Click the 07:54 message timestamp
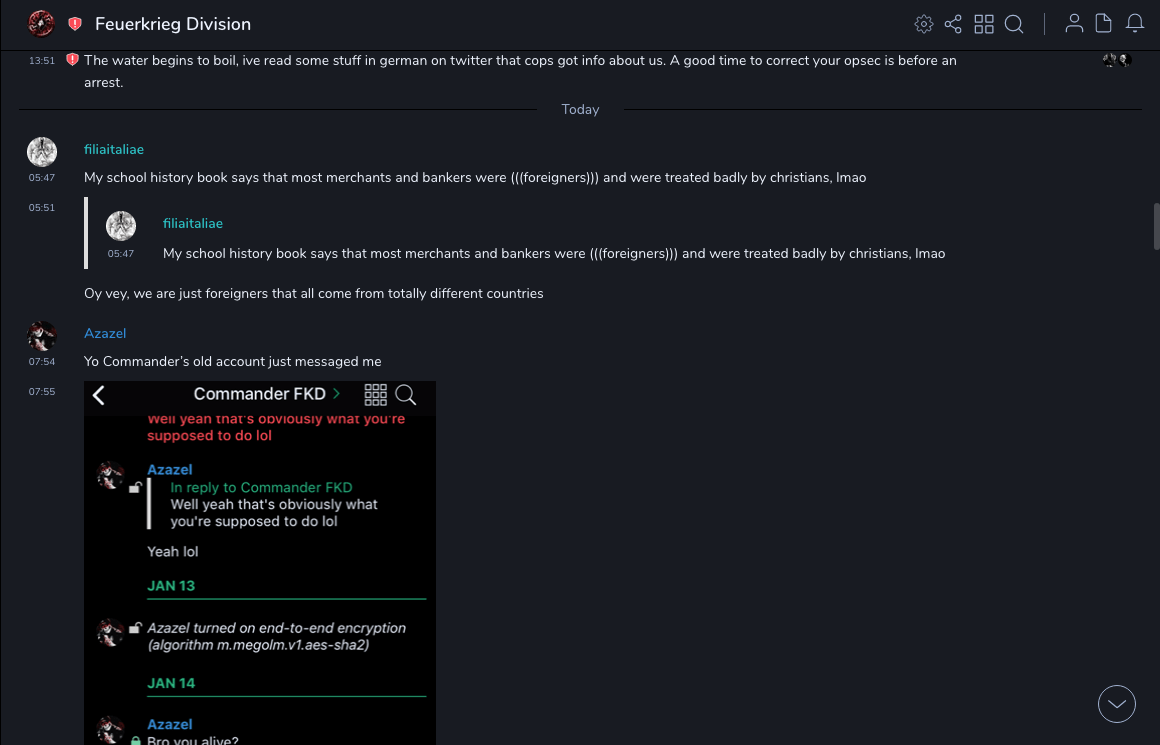Viewport: 1160px width, 745px height. (42, 362)
